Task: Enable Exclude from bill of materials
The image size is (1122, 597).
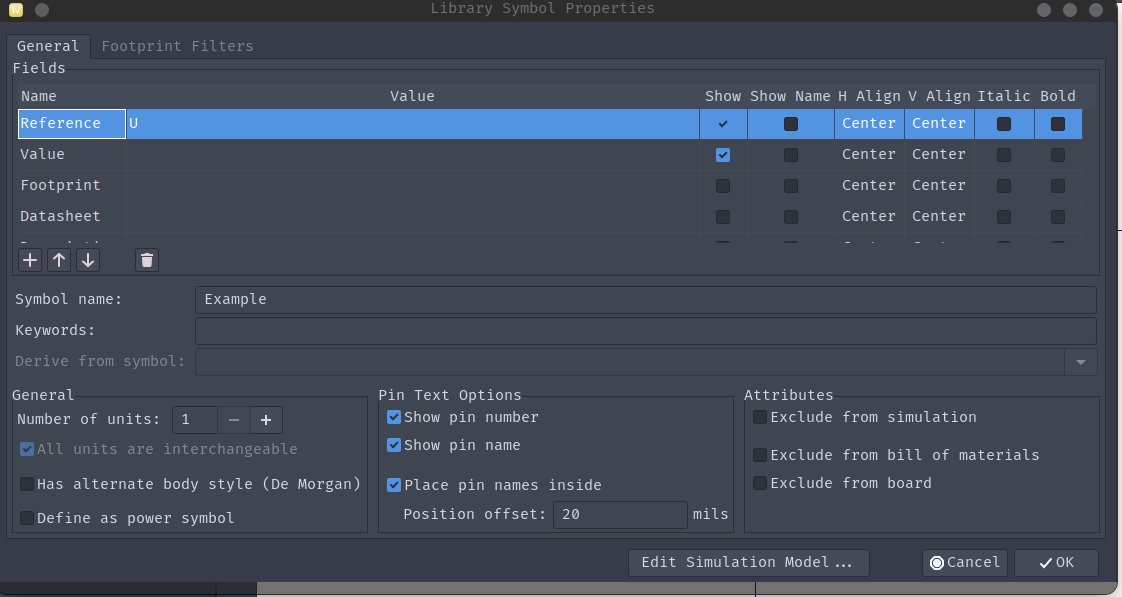Action: [760, 455]
